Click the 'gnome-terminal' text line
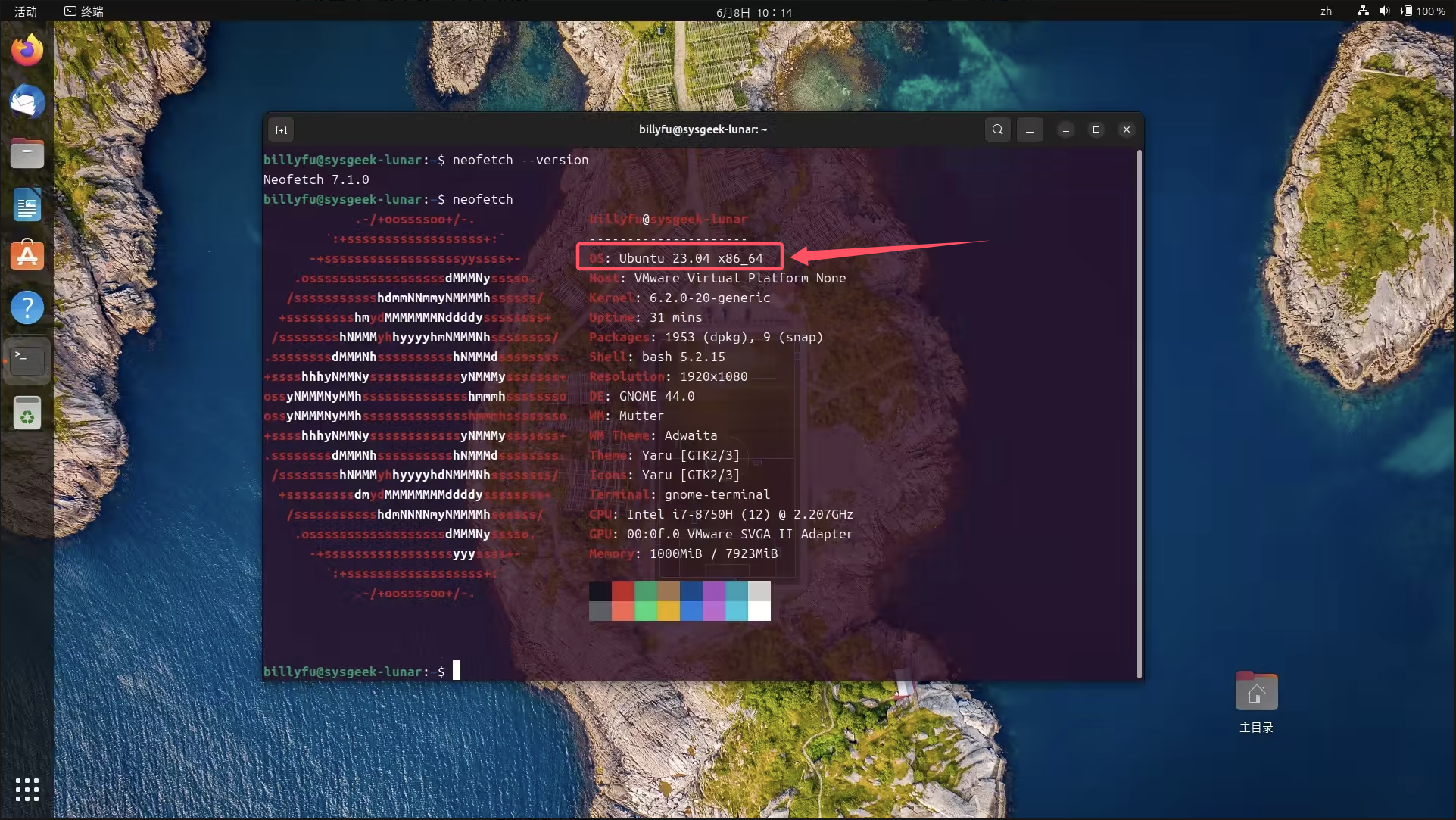Image resolution: width=1456 pixels, height=820 pixels. [717, 494]
